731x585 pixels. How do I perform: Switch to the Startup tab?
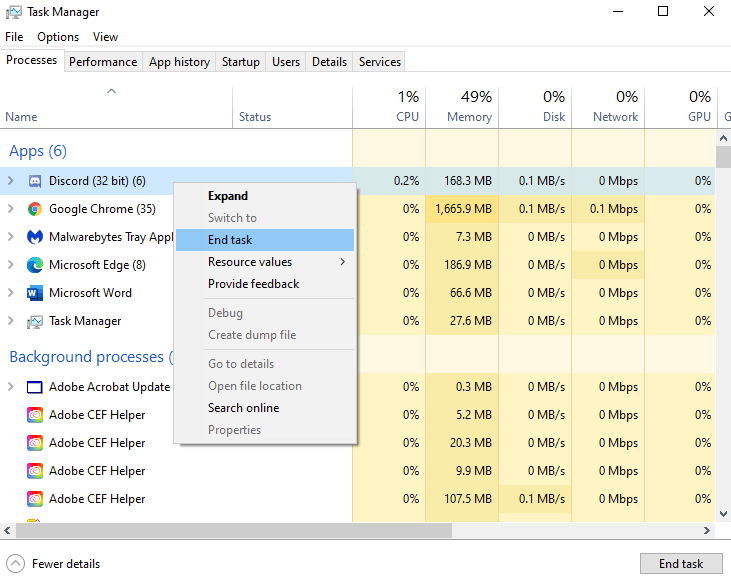(241, 62)
